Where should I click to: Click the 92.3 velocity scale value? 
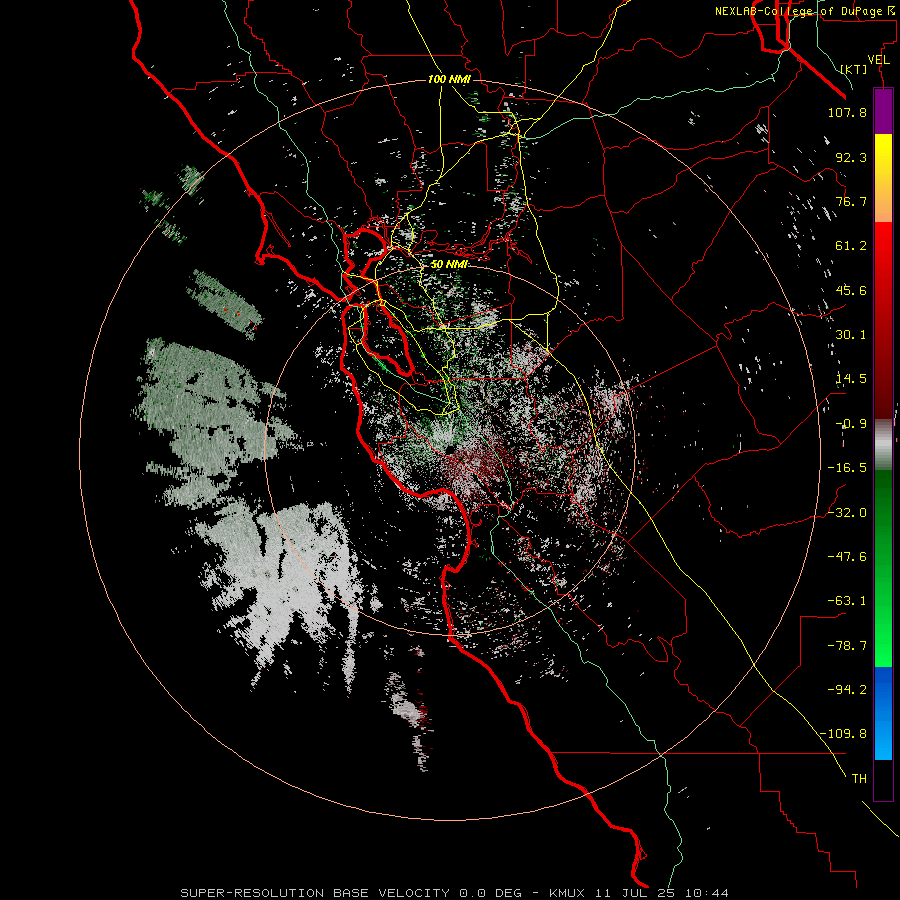[851, 157]
